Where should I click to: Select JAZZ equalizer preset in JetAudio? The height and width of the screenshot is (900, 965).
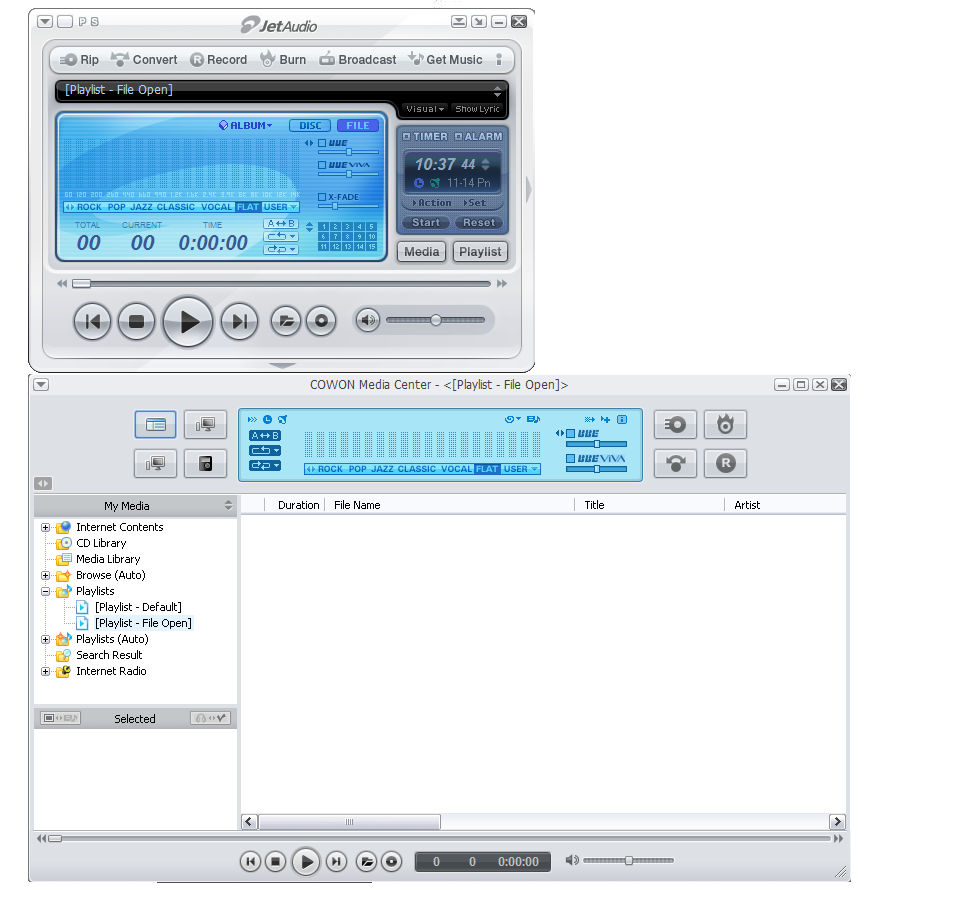pyautogui.click(x=141, y=207)
